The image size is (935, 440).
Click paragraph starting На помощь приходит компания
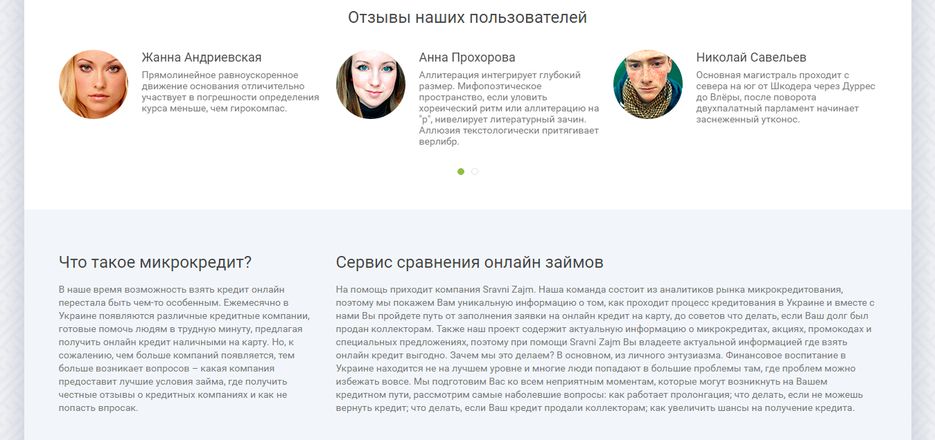point(605,349)
